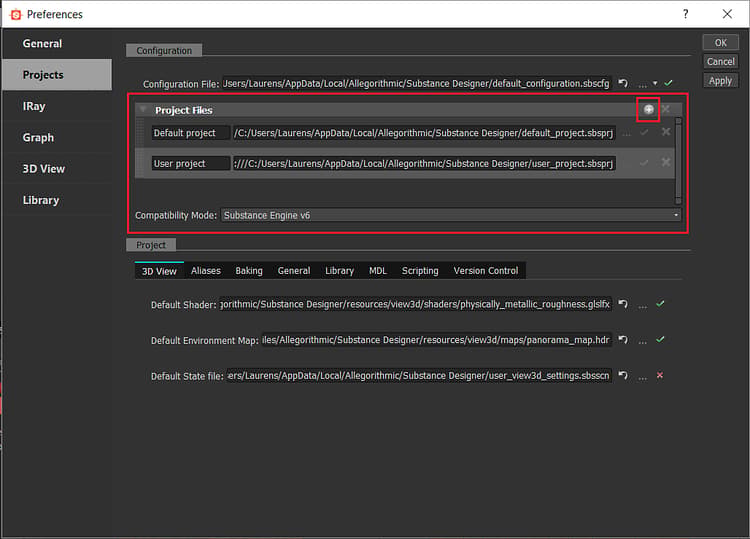750x539 pixels.
Task: Open the Graph preferences category
Action: click(57, 138)
